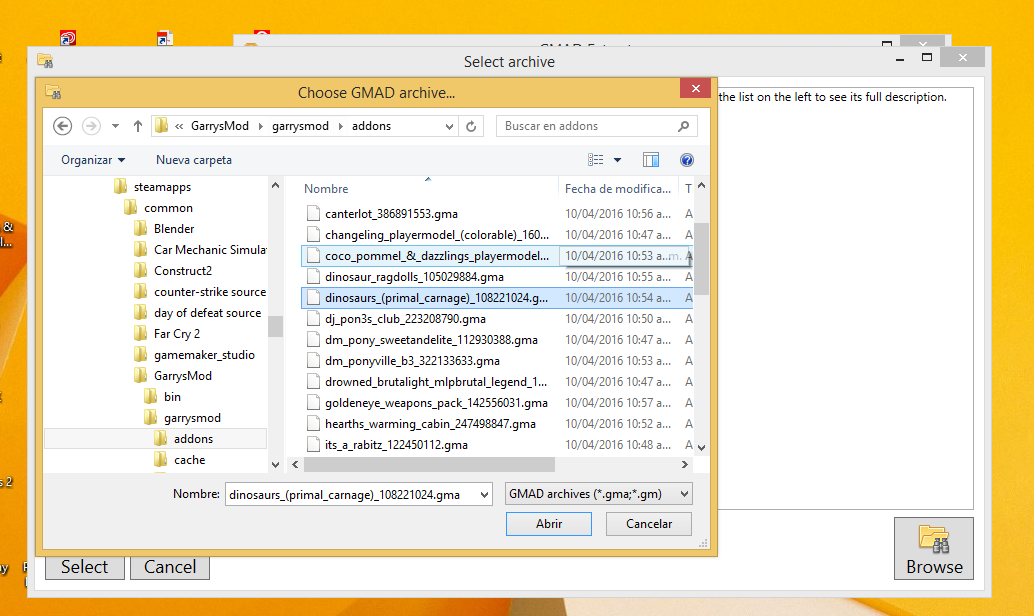Click the Cancelar button
Screen dimensions: 1034x616
(649, 524)
